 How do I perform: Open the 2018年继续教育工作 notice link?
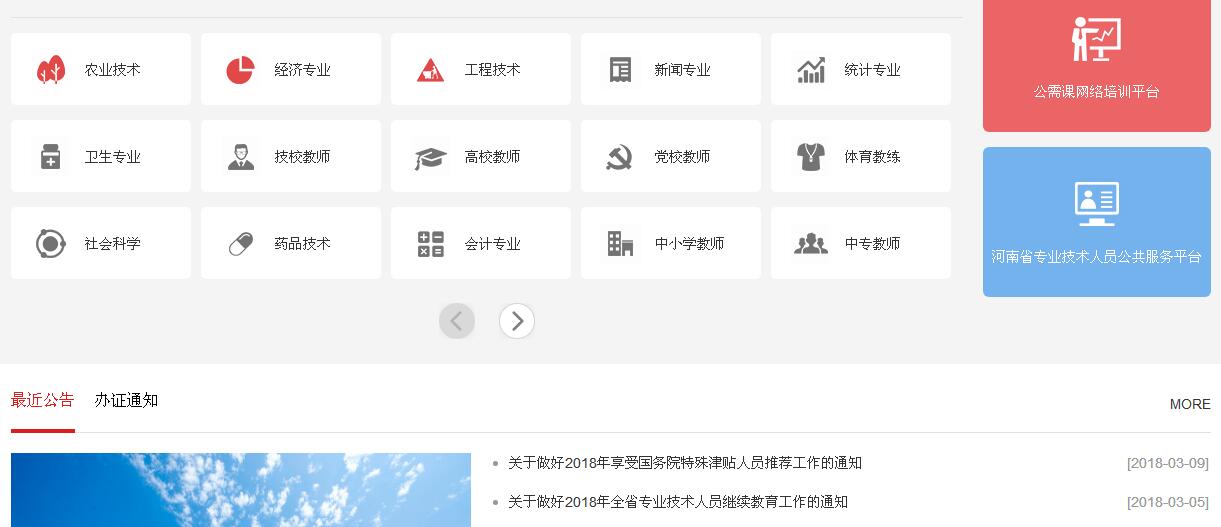point(677,502)
